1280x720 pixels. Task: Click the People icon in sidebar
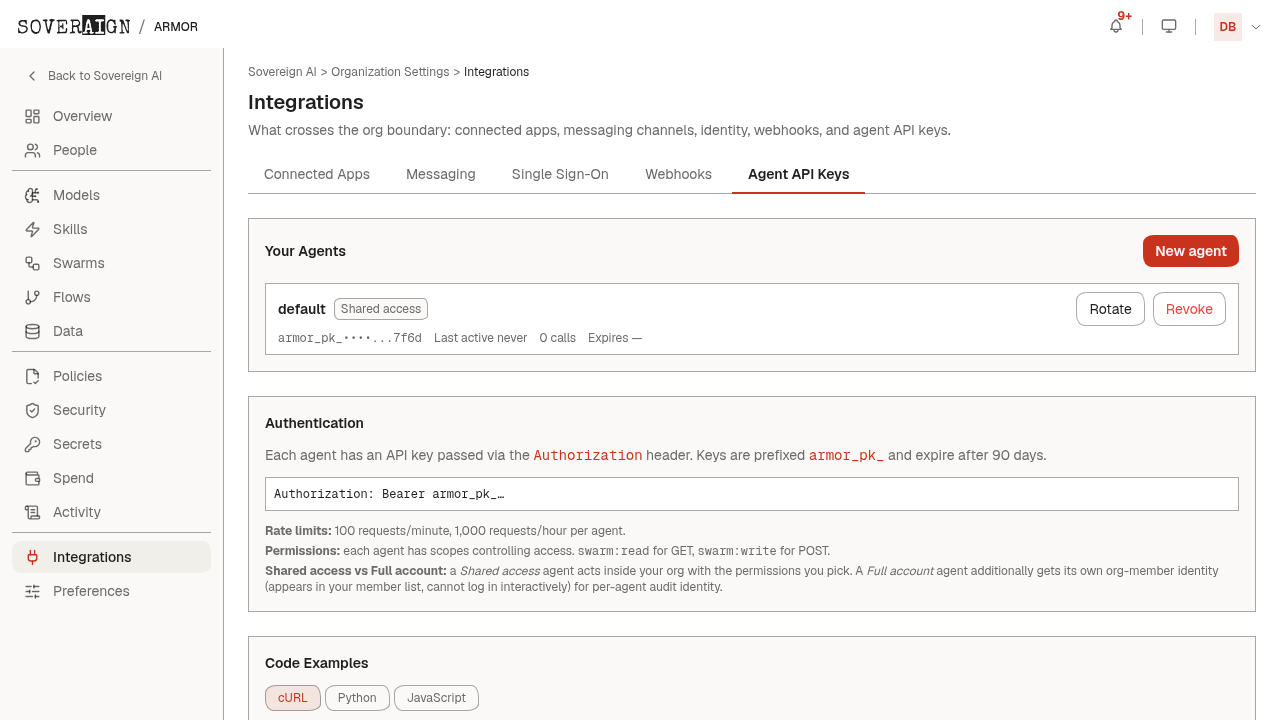pos(33,150)
